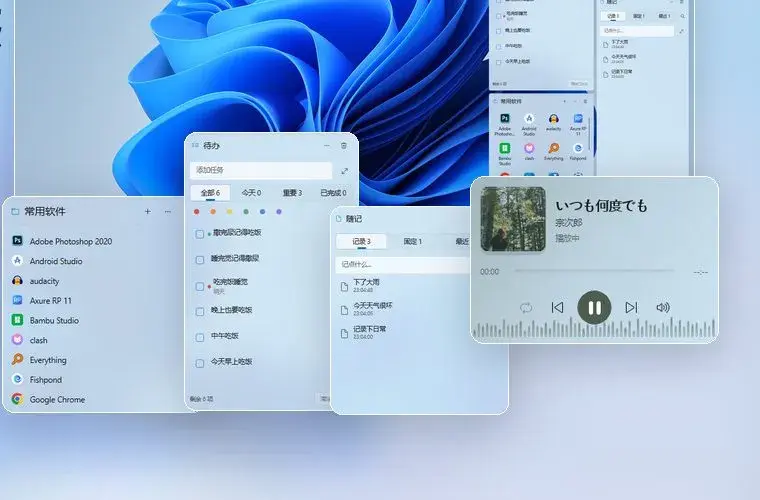Click the 添加任务 input field
Image resolution: width=760 pixels, height=500 pixels.
(261, 170)
